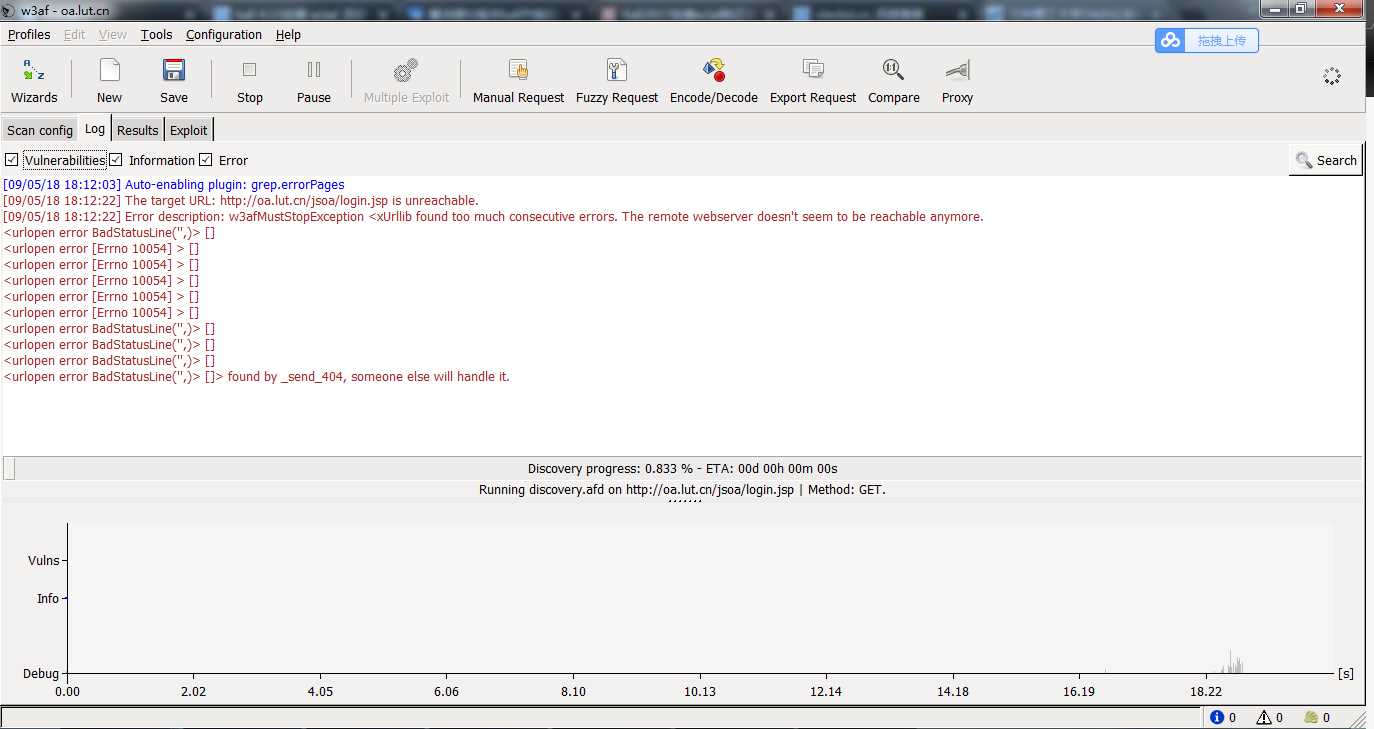
Task: Toggle the Information log filter checkbox
Action: [116, 160]
